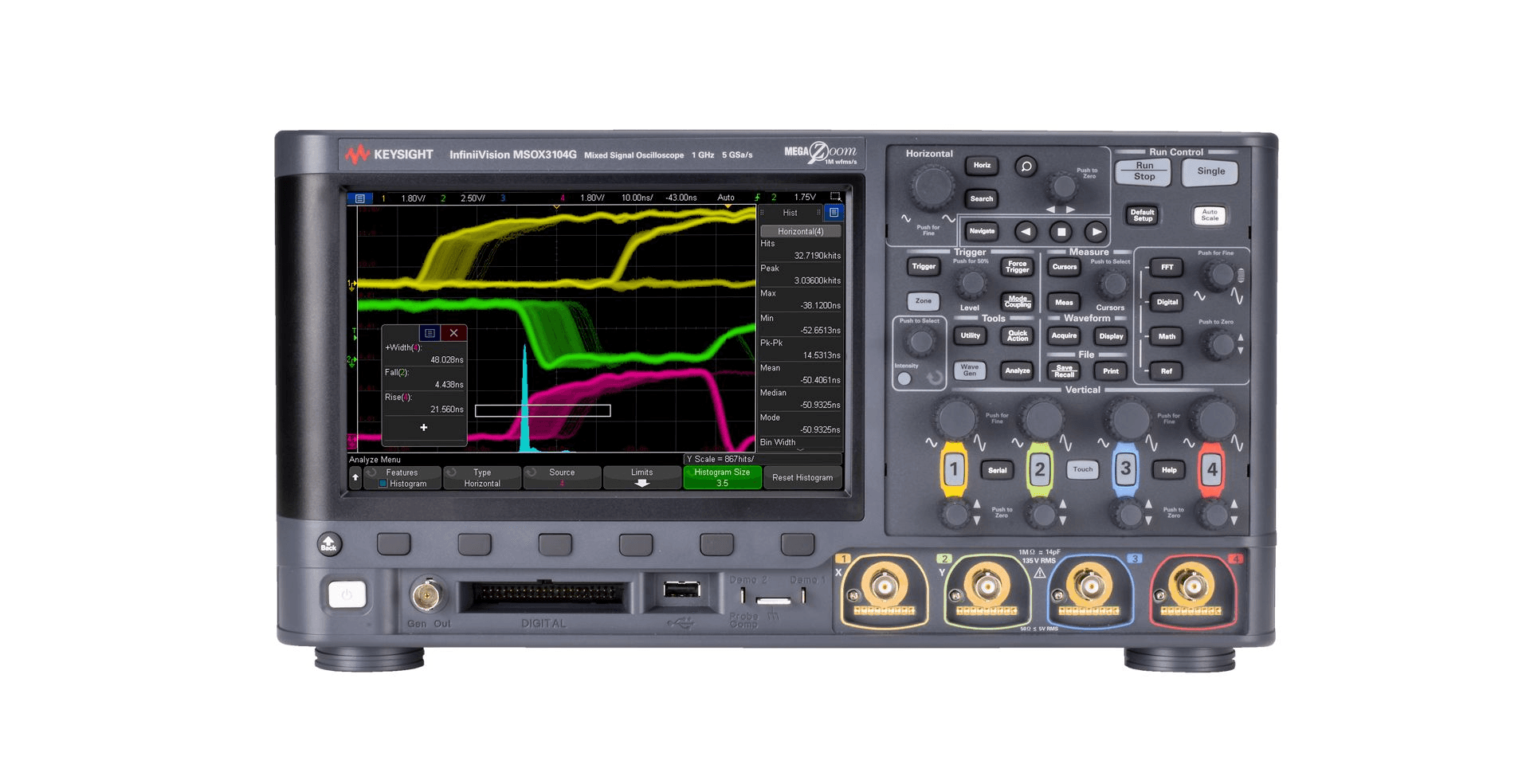Image resolution: width=1530 pixels, height=784 pixels.
Task: Tap the Hist sidebar menu icon
Action: pos(834,213)
